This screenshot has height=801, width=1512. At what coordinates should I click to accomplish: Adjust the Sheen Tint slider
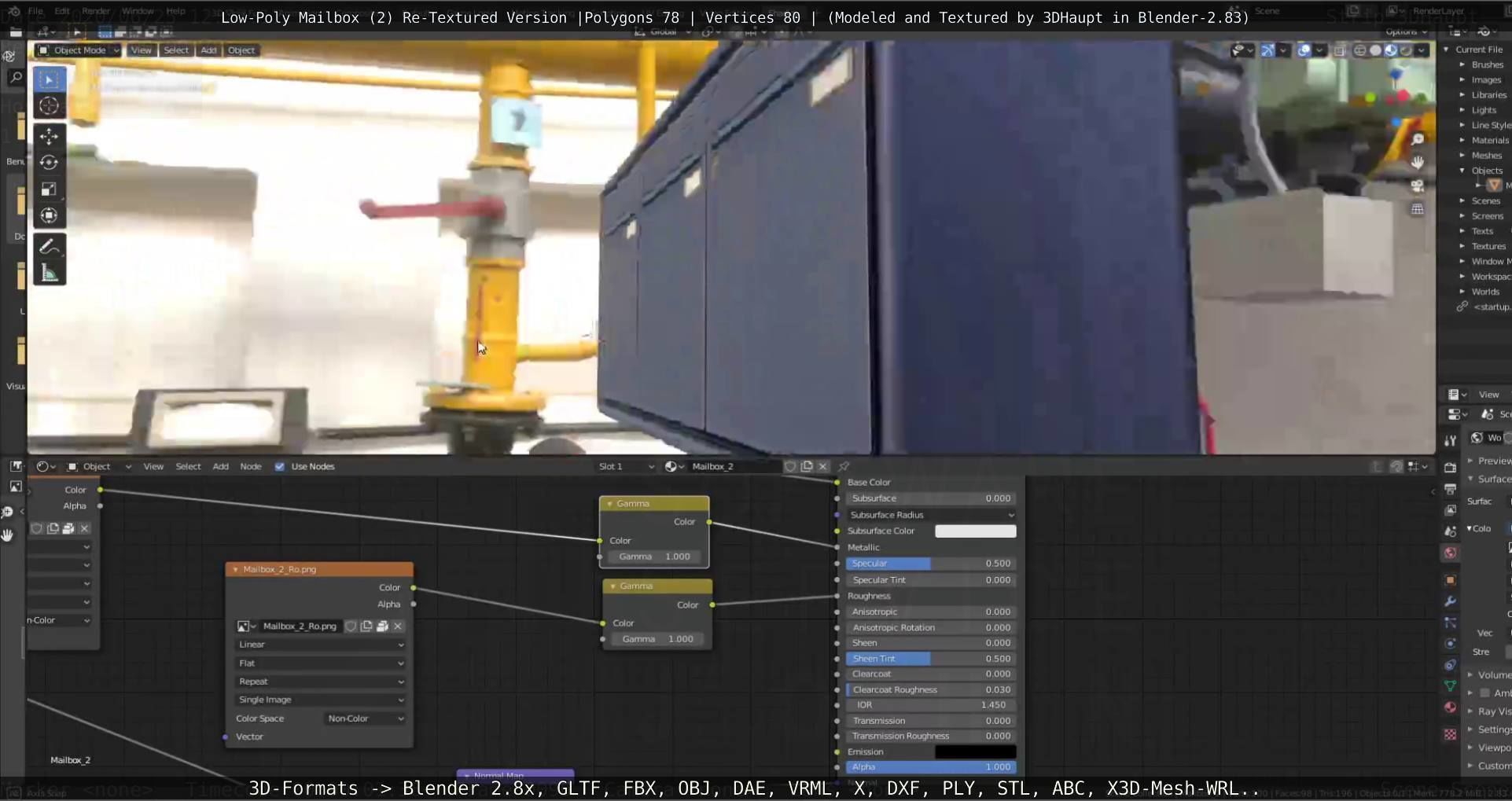(931, 659)
